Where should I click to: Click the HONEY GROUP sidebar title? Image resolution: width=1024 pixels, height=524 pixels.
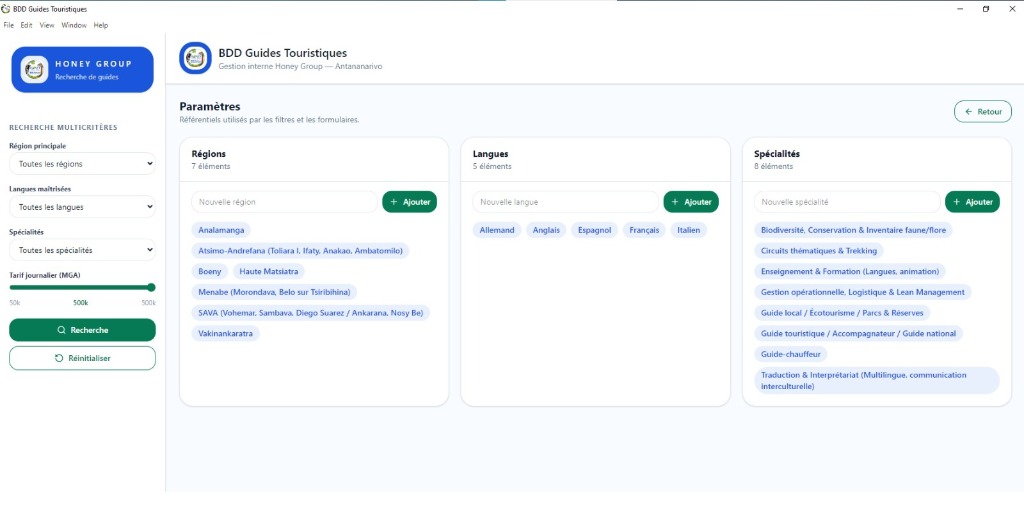[x=93, y=64]
